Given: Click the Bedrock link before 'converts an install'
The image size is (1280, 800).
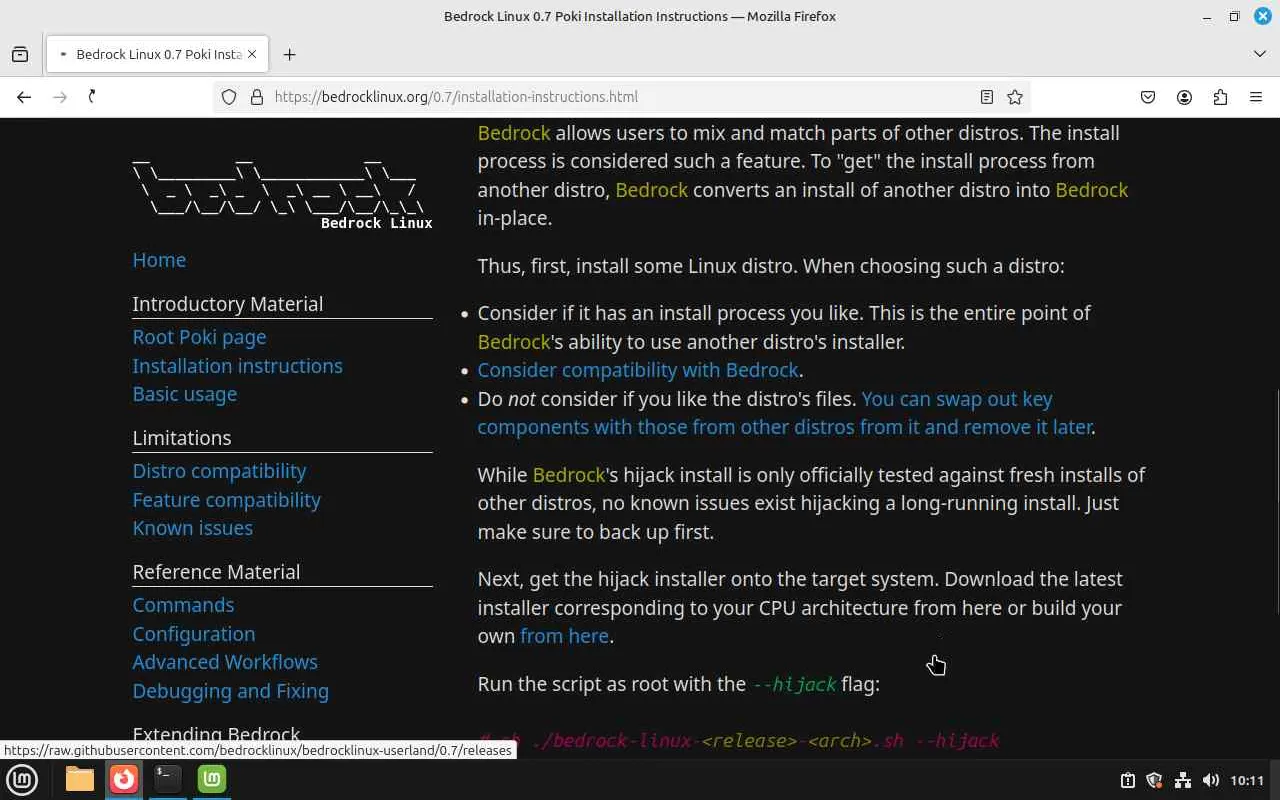Looking at the screenshot, I should click(651, 190).
